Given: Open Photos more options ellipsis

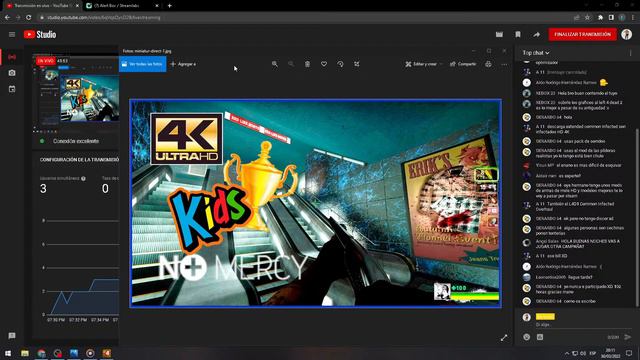Looking at the screenshot, I should pyautogui.click(x=504, y=64).
